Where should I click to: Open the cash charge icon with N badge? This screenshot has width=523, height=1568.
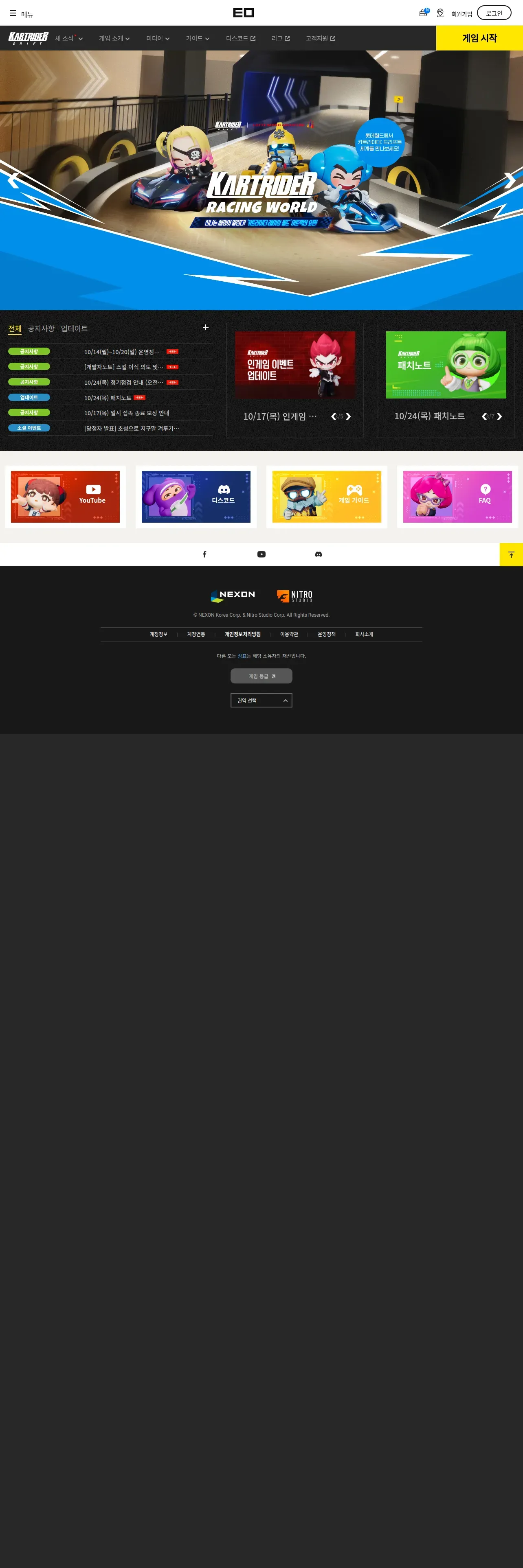tap(424, 13)
